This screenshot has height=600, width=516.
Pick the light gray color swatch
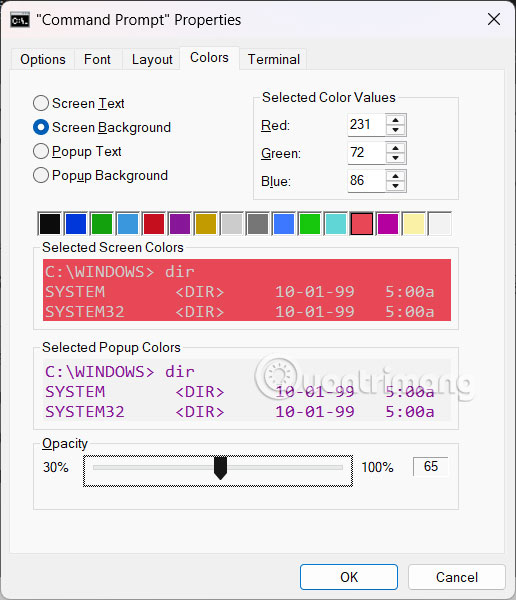coord(232,224)
